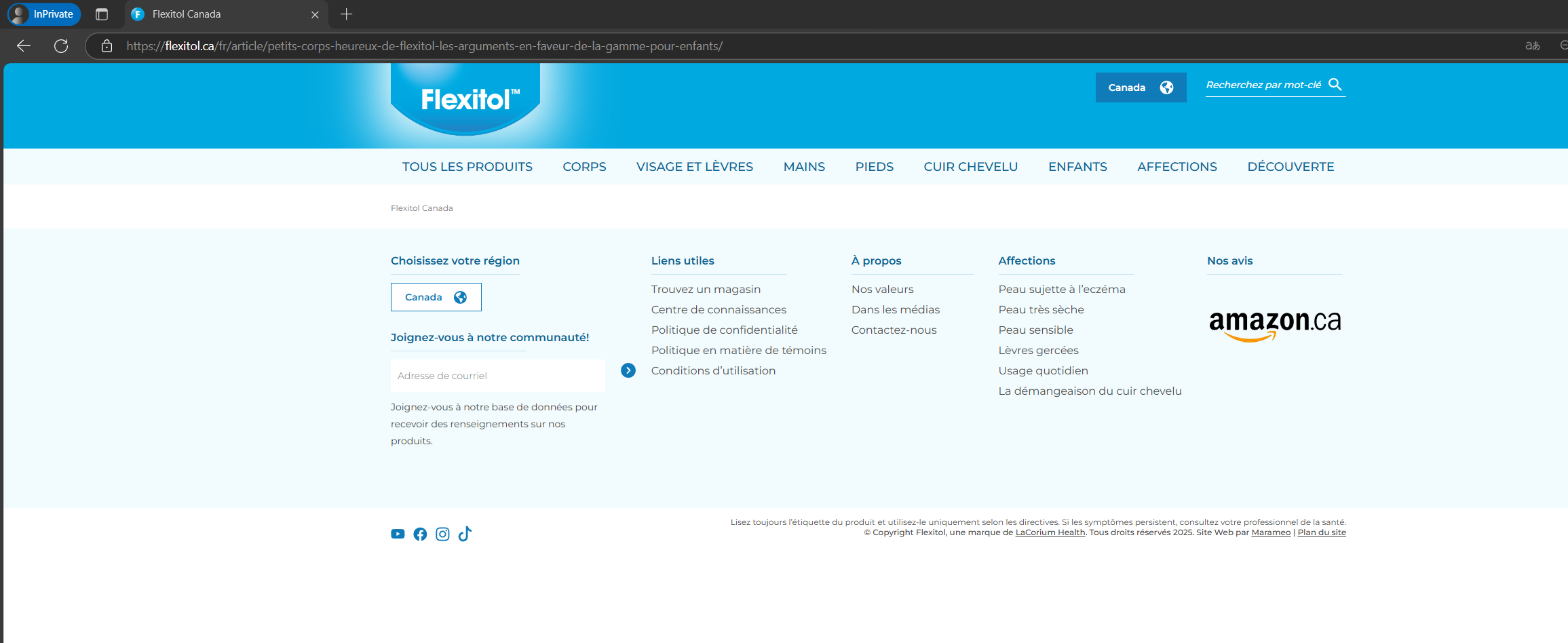Screen dimensions: 1568x643
Task: Open the footer Canada region dropdown
Action: click(x=436, y=297)
